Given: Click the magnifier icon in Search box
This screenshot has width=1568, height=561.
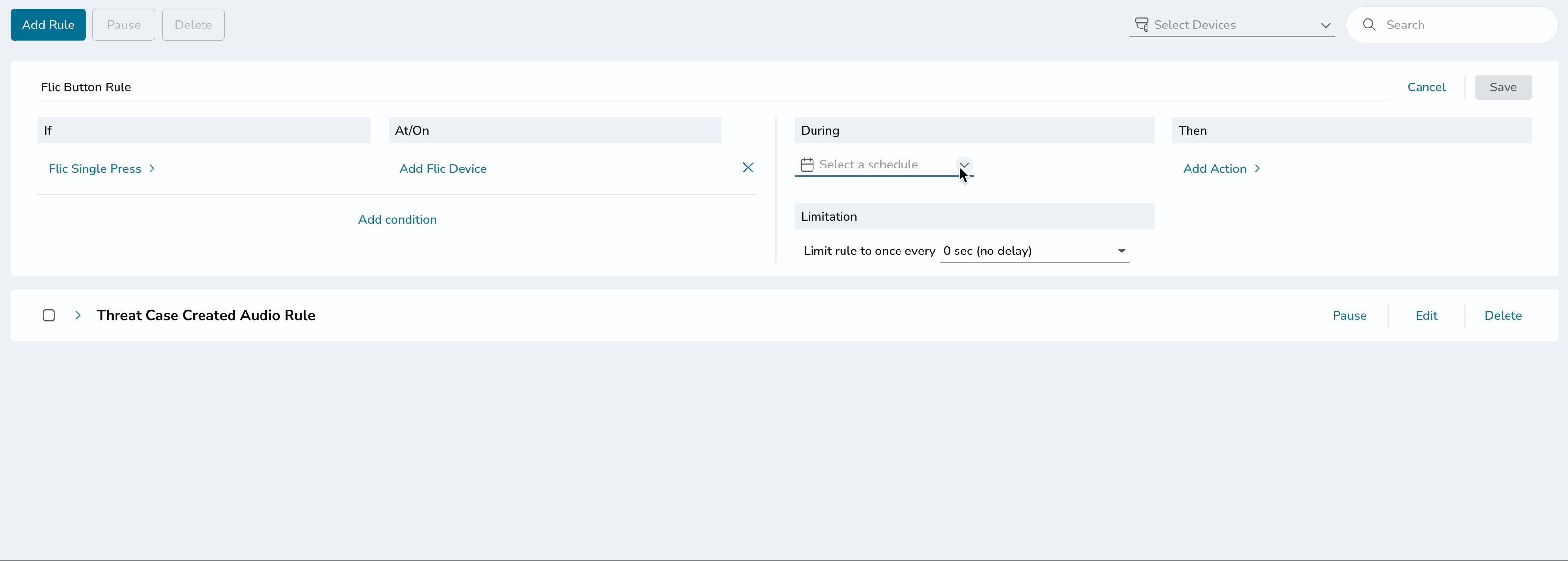Looking at the screenshot, I should pos(1369,25).
